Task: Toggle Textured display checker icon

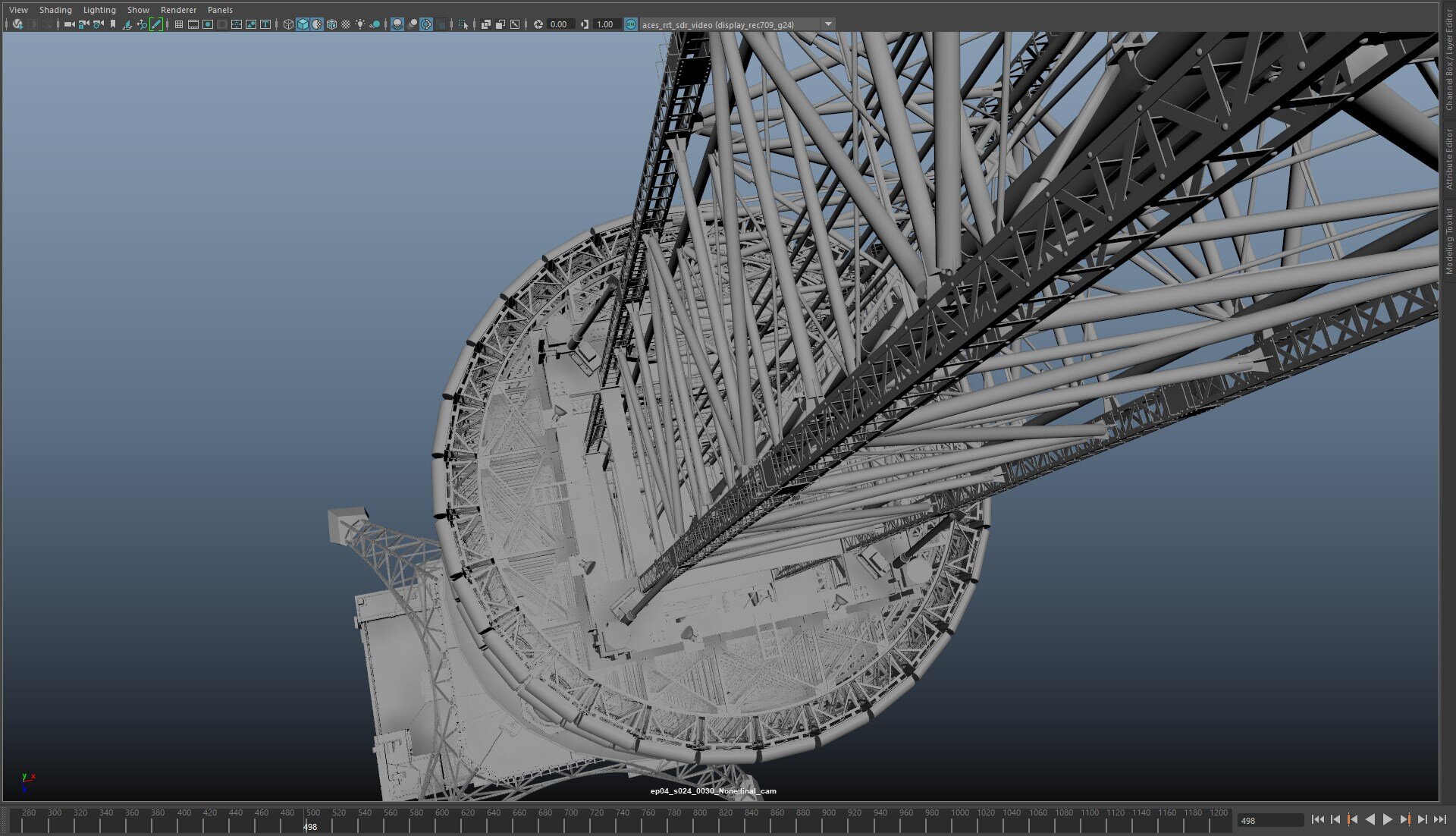Action: pyautogui.click(x=346, y=24)
